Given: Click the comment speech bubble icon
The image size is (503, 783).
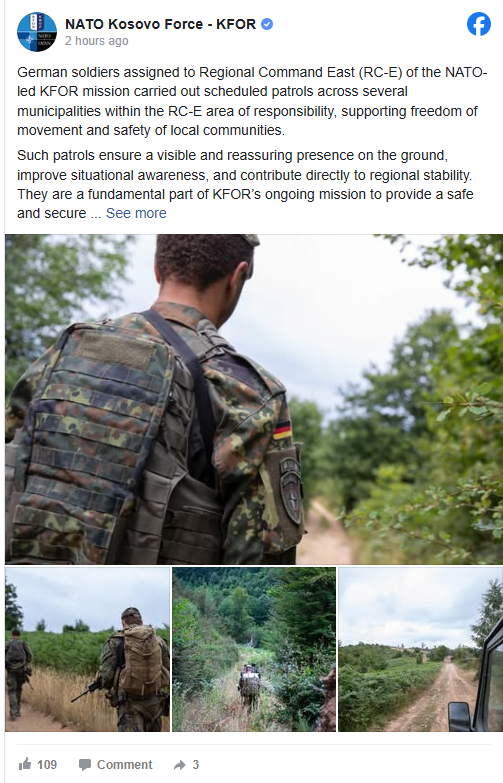Looking at the screenshot, I should [85, 765].
